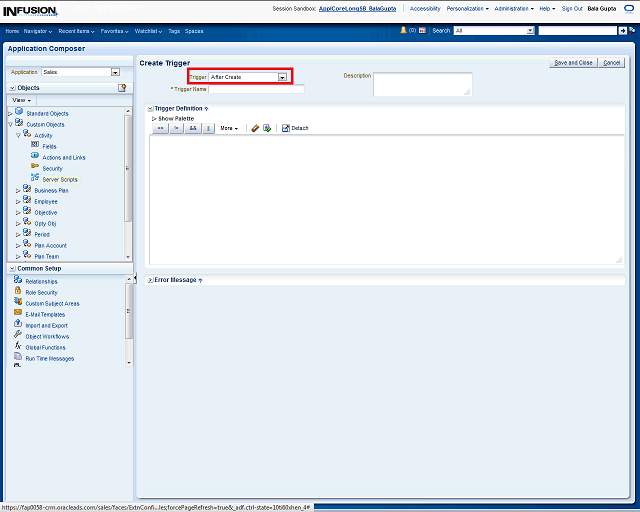Click the Fields icon under Activity
This screenshot has width=640, height=512.
(35, 145)
